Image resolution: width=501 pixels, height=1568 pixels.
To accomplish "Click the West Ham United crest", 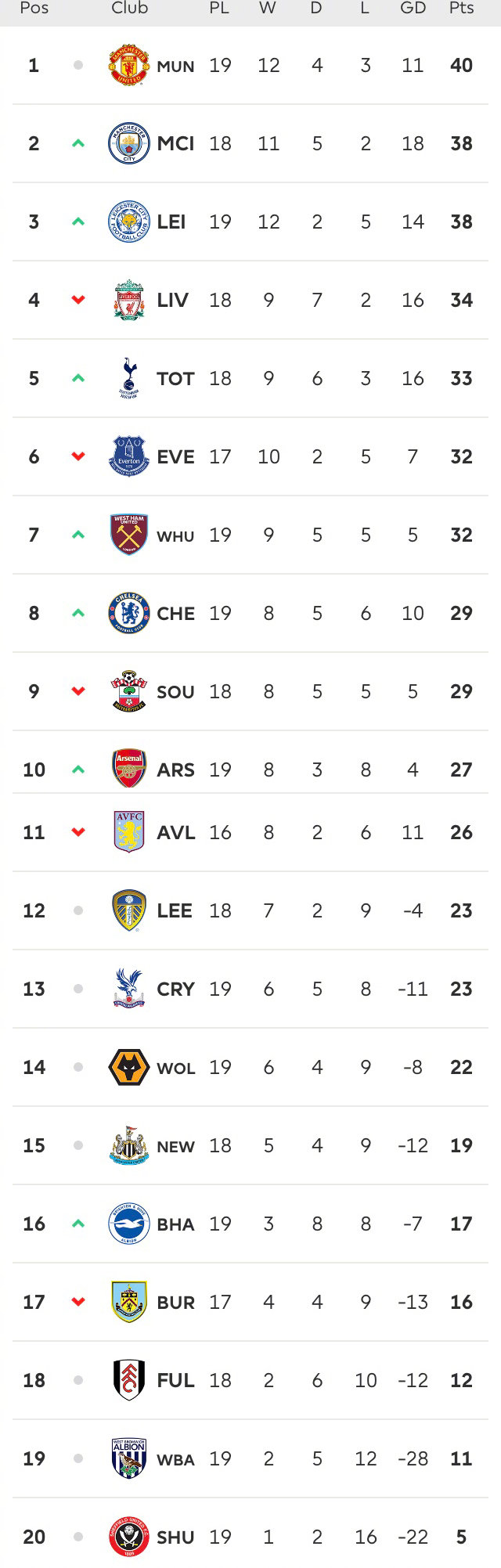I will pos(129,535).
